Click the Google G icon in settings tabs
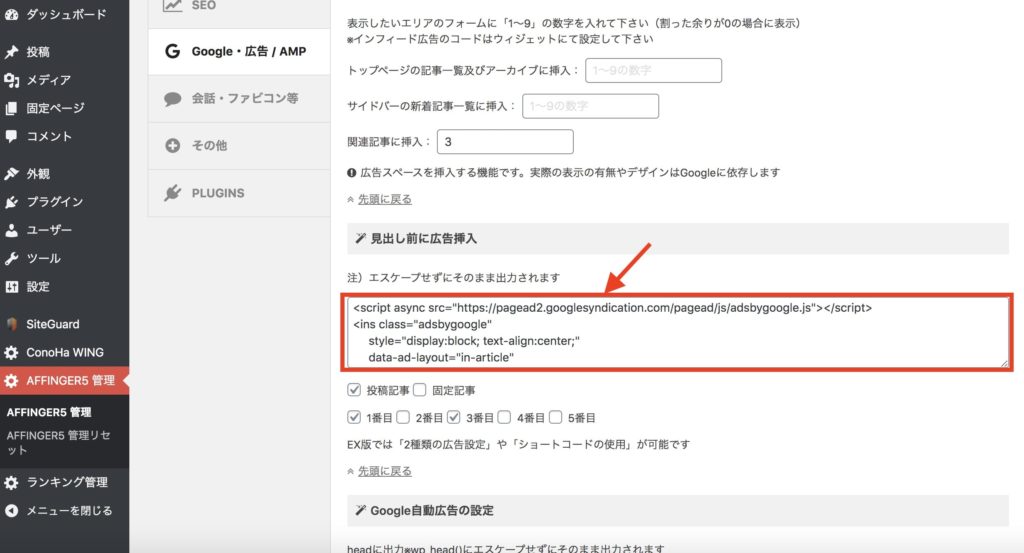 (x=172, y=51)
